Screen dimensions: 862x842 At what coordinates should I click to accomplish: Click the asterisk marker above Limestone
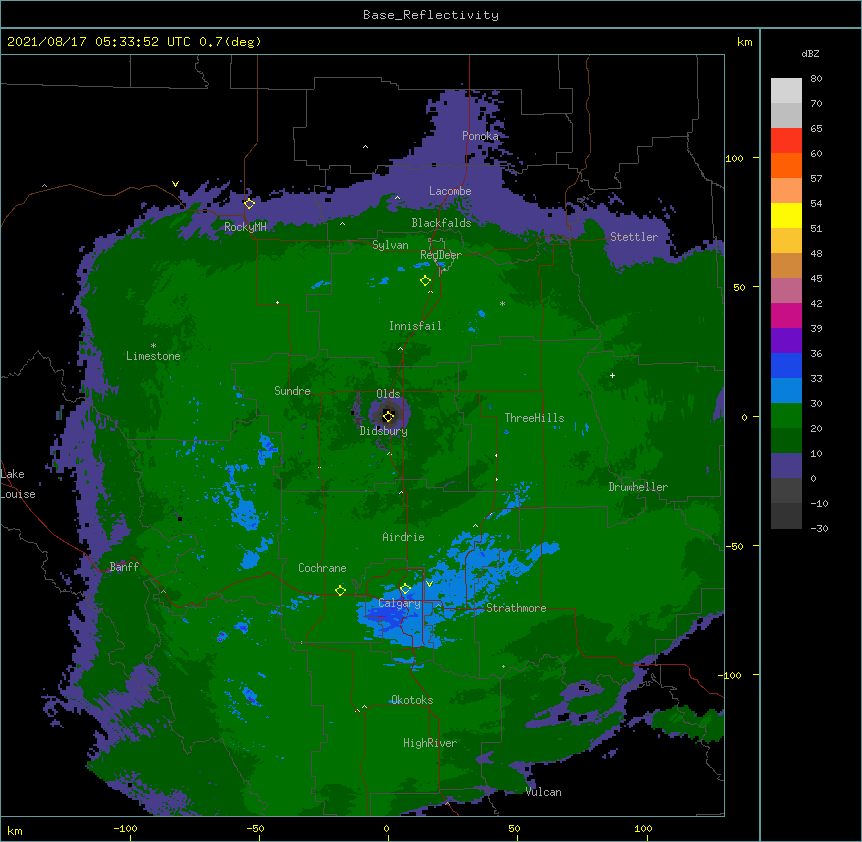(x=153, y=346)
